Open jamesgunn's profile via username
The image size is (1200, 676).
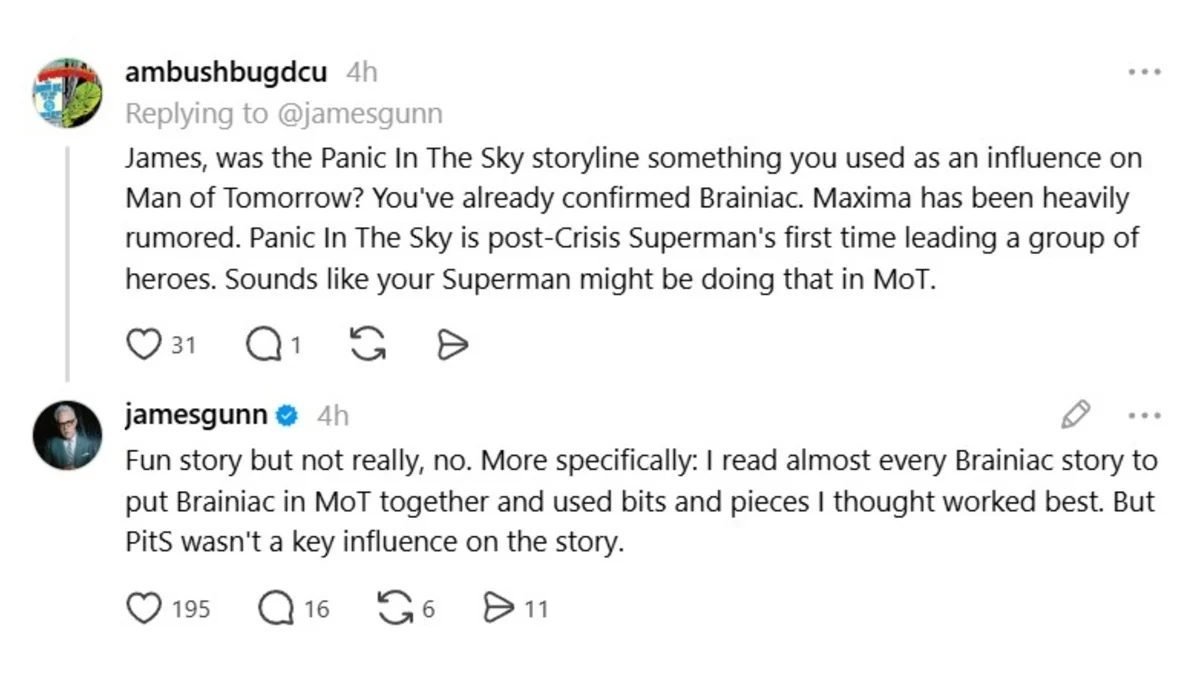pos(196,415)
